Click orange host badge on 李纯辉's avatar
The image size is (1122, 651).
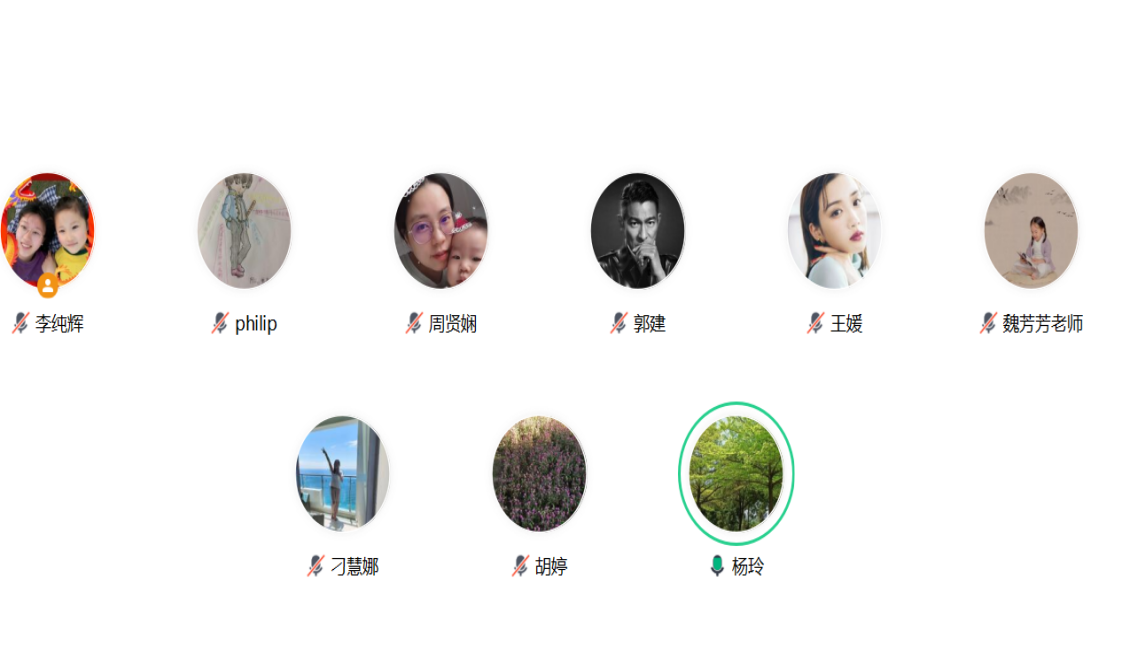pyautogui.click(x=48, y=285)
